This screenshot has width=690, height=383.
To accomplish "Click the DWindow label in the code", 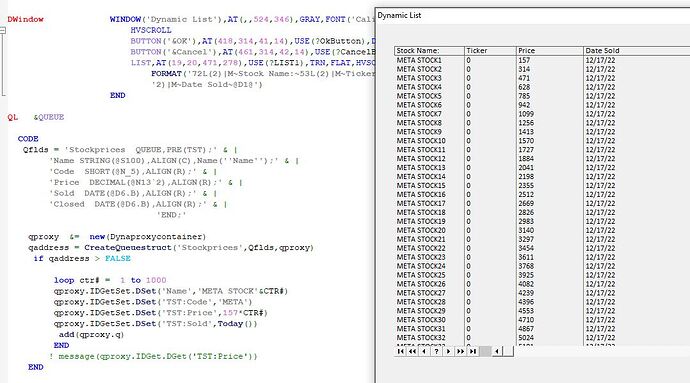I will click(x=26, y=19).
